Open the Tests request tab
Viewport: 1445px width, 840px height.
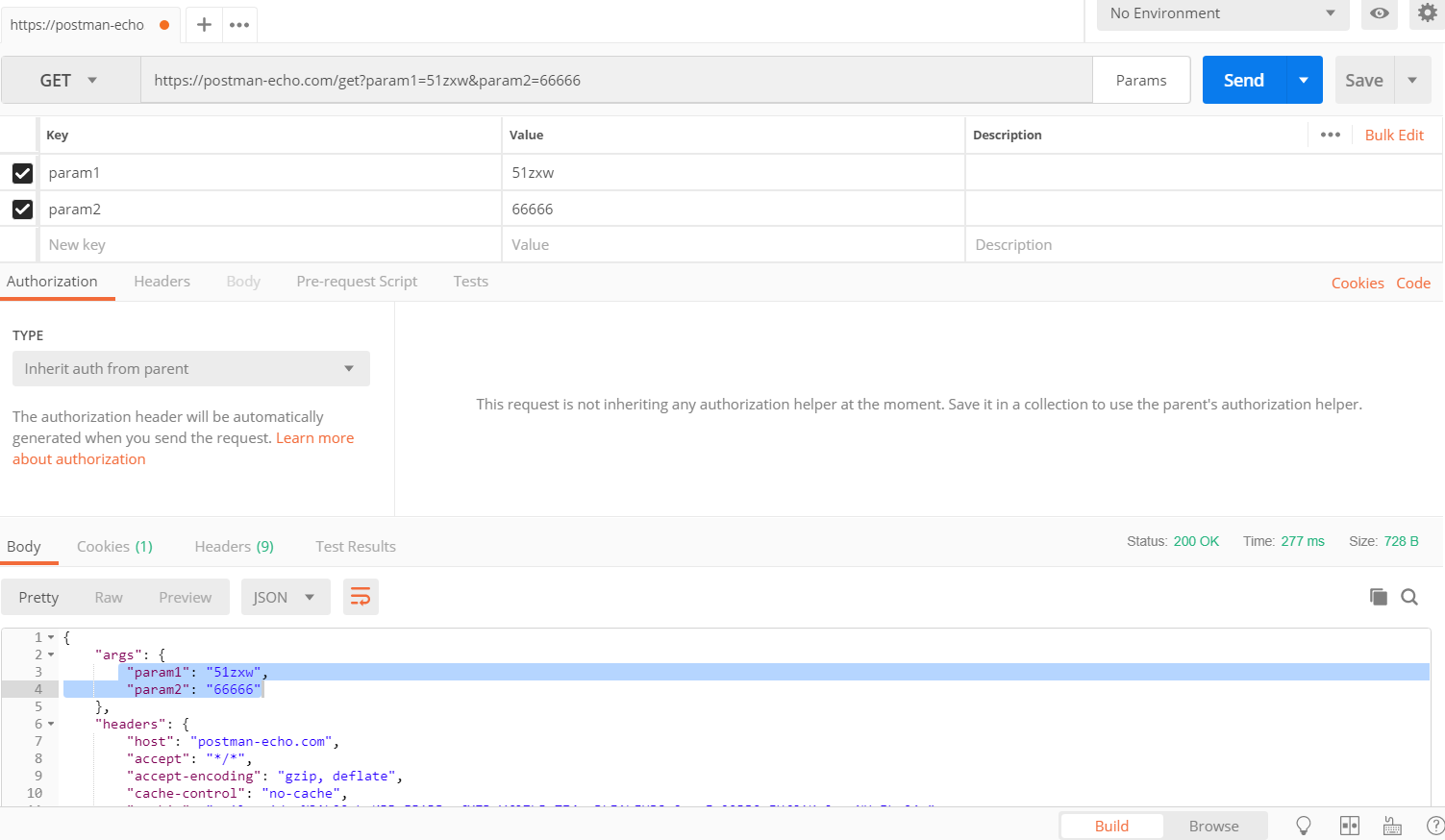[x=471, y=282]
